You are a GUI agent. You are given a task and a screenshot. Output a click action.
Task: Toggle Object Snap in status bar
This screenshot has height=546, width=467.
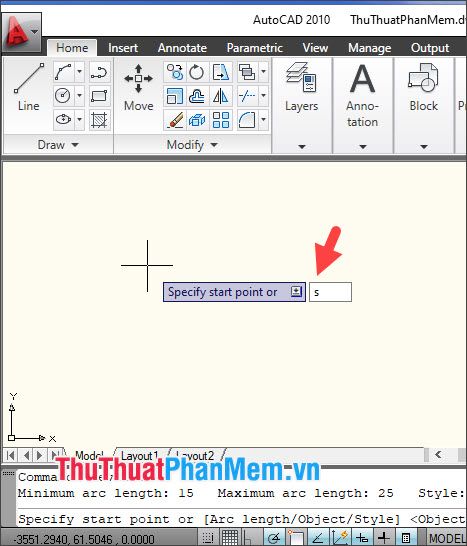[x=296, y=538]
